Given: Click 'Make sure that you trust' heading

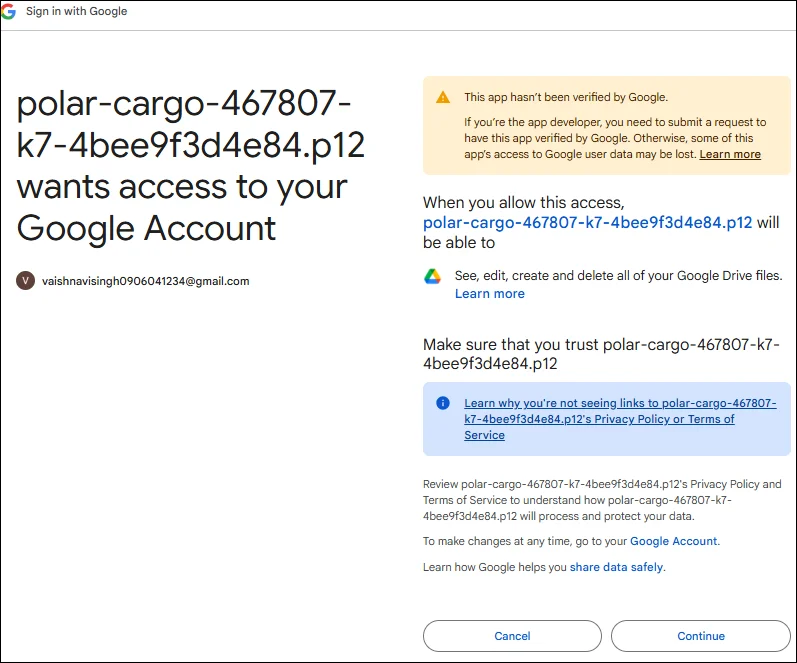Looking at the screenshot, I should click(x=601, y=354).
